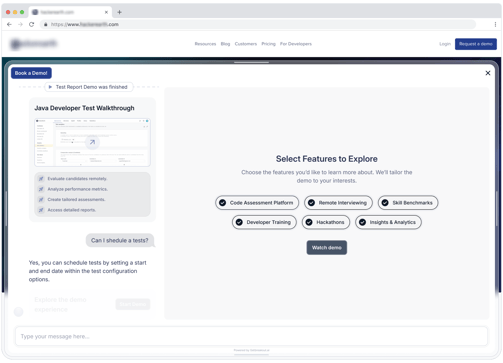Click the lock icon in address bar

click(46, 25)
